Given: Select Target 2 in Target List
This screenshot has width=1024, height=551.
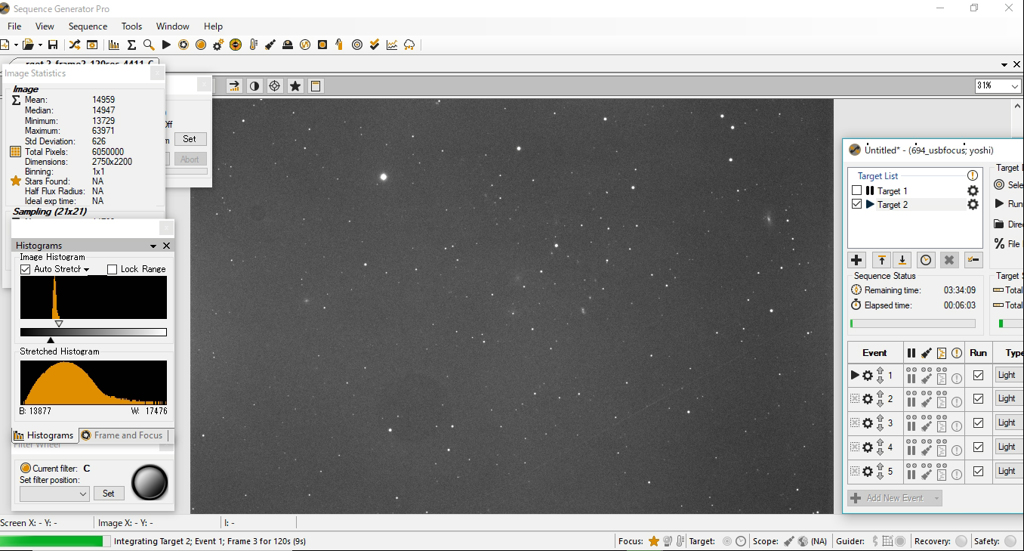Looking at the screenshot, I should pyautogui.click(x=892, y=204).
